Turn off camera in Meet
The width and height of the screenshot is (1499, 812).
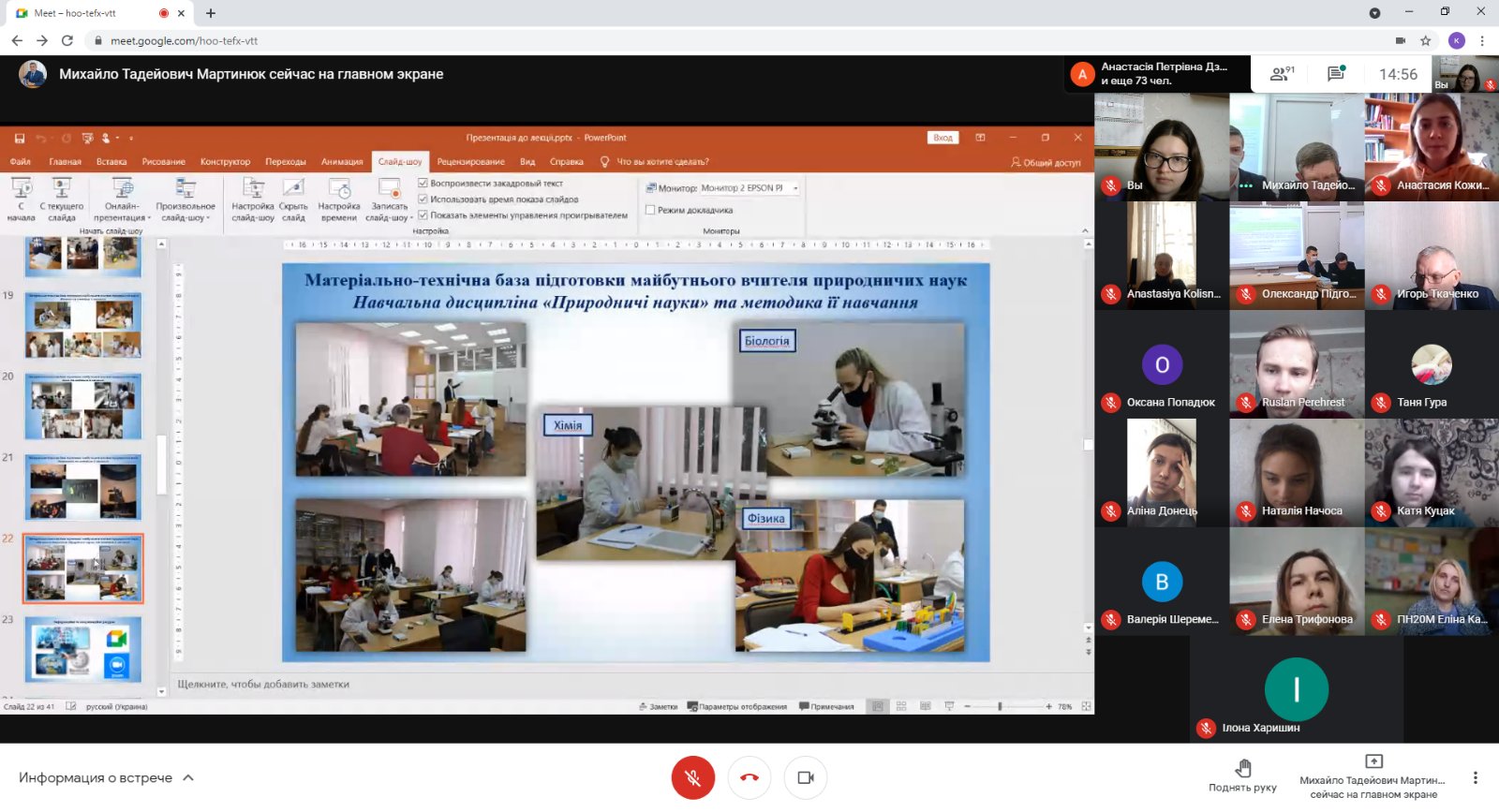coord(806,777)
